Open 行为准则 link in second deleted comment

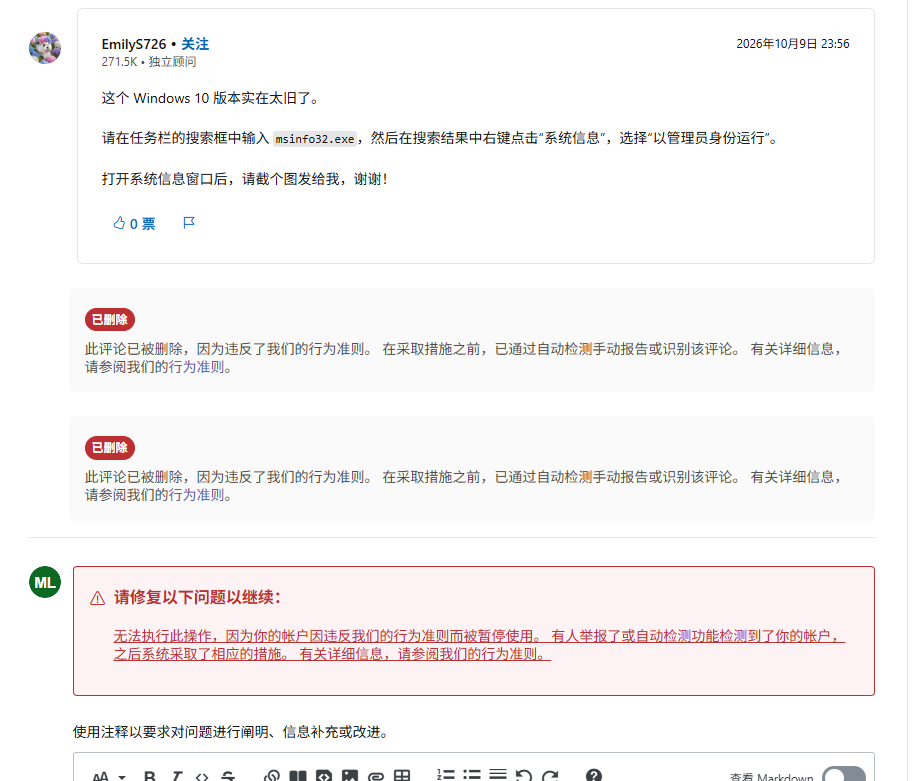coord(196,495)
